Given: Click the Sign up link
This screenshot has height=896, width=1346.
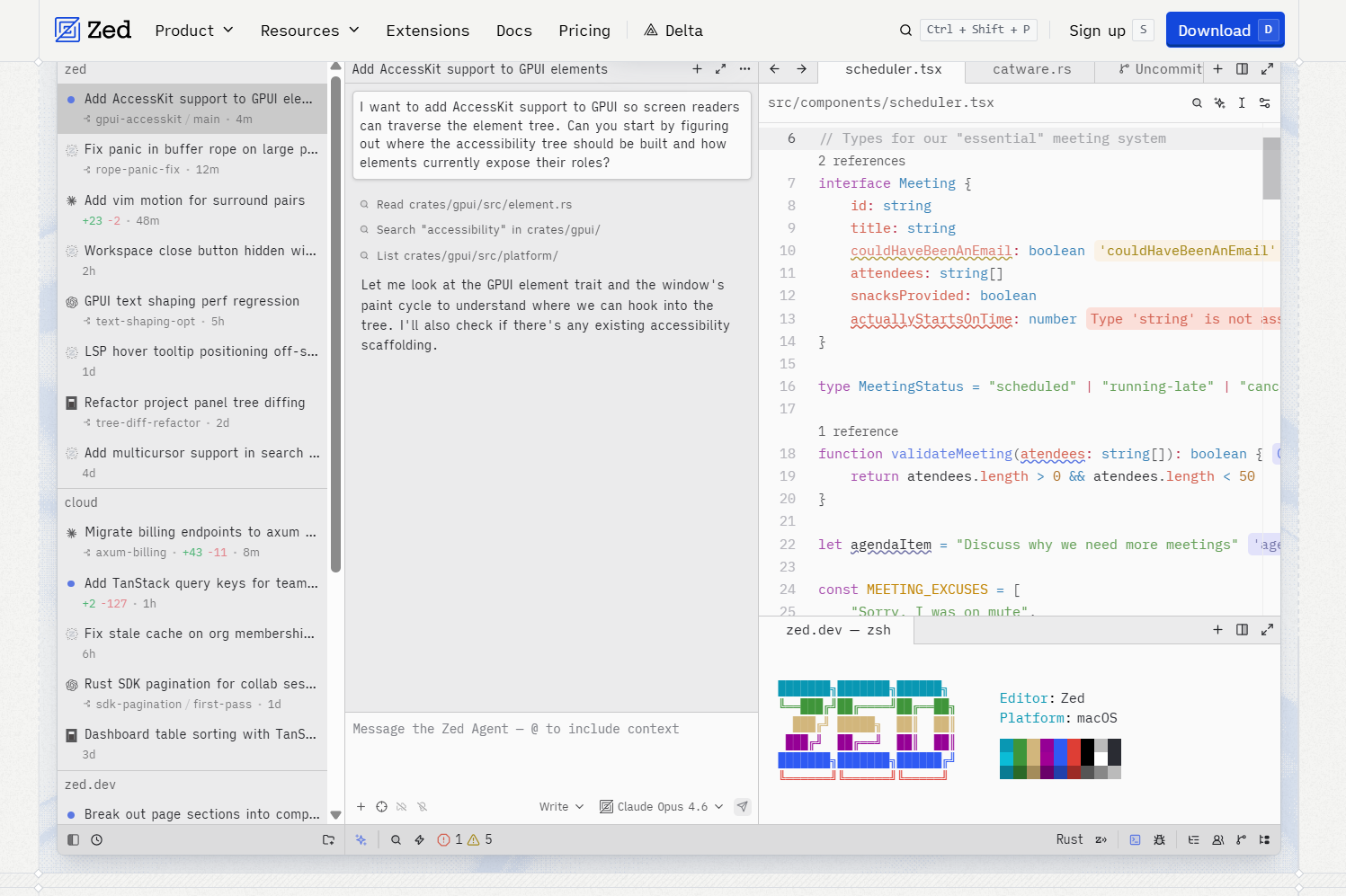Looking at the screenshot, I should (1097, 31).
